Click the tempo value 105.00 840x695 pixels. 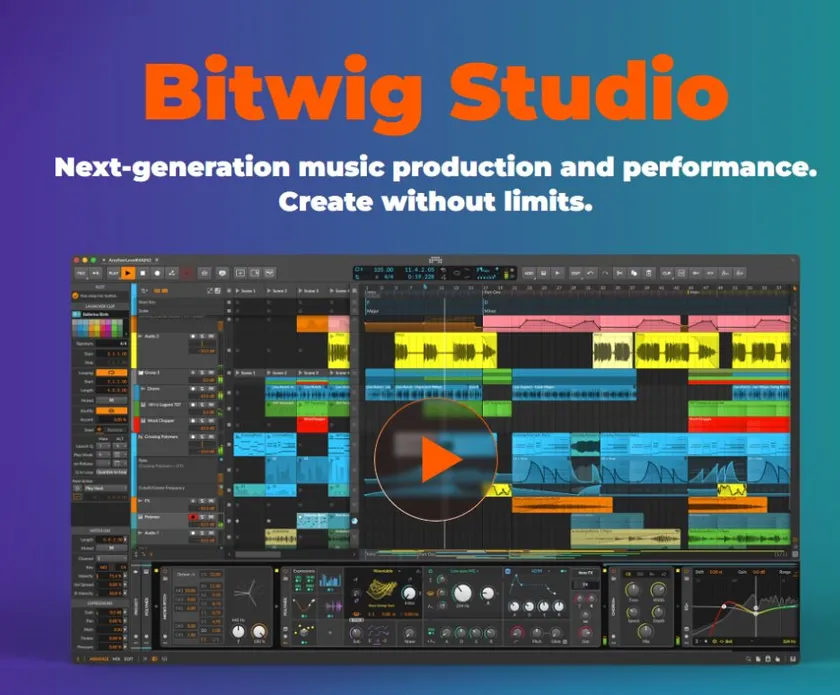[x=383, y=270]
